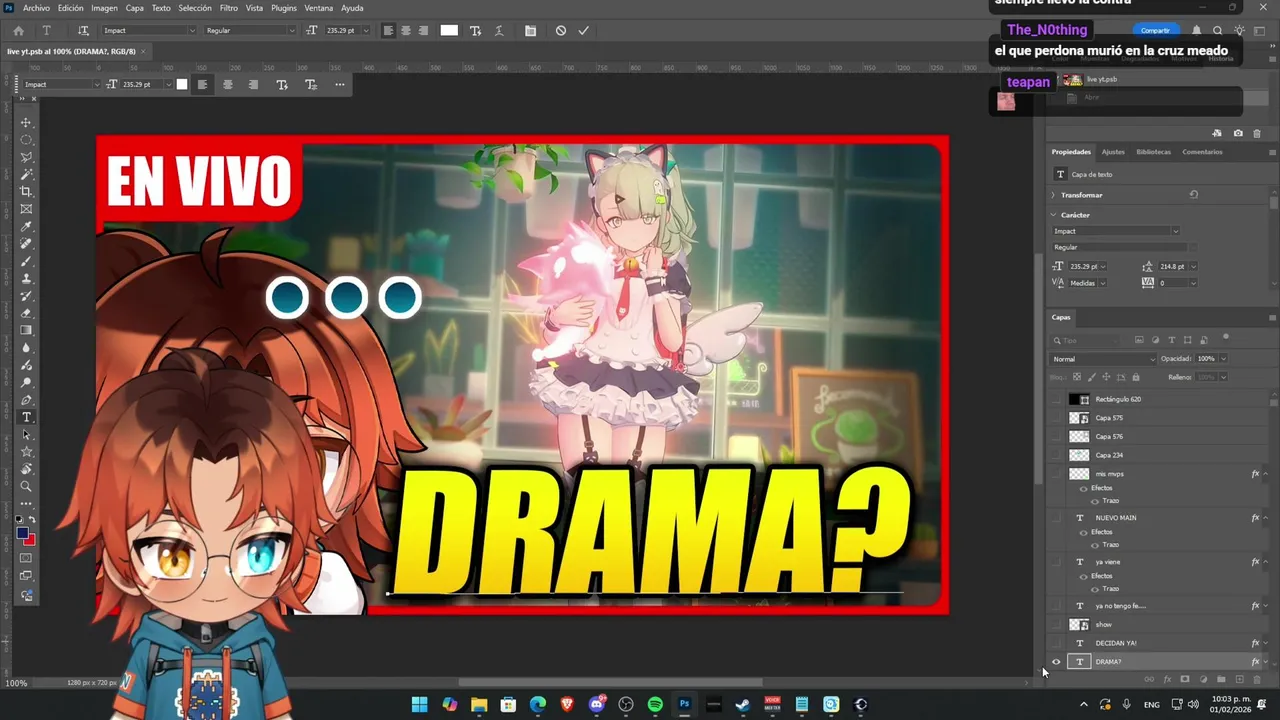Screen dimensions: 1280x720
Task: Select the Gradient tool
Action: click(26, 330)
